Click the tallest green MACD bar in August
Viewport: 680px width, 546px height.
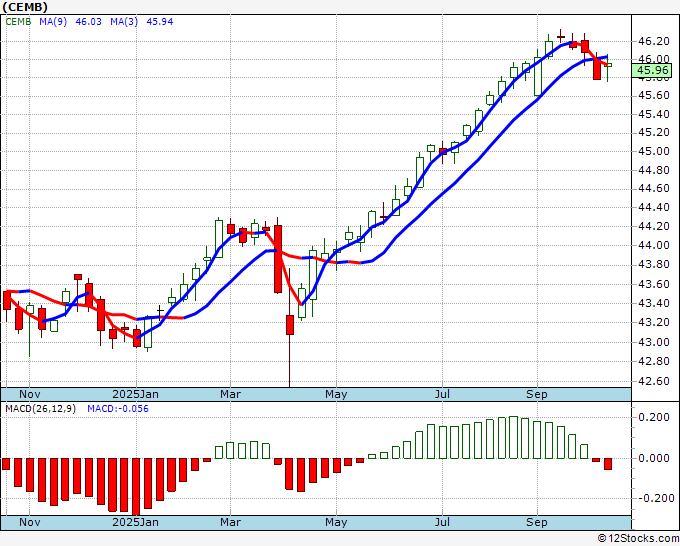tap(513, 437)
